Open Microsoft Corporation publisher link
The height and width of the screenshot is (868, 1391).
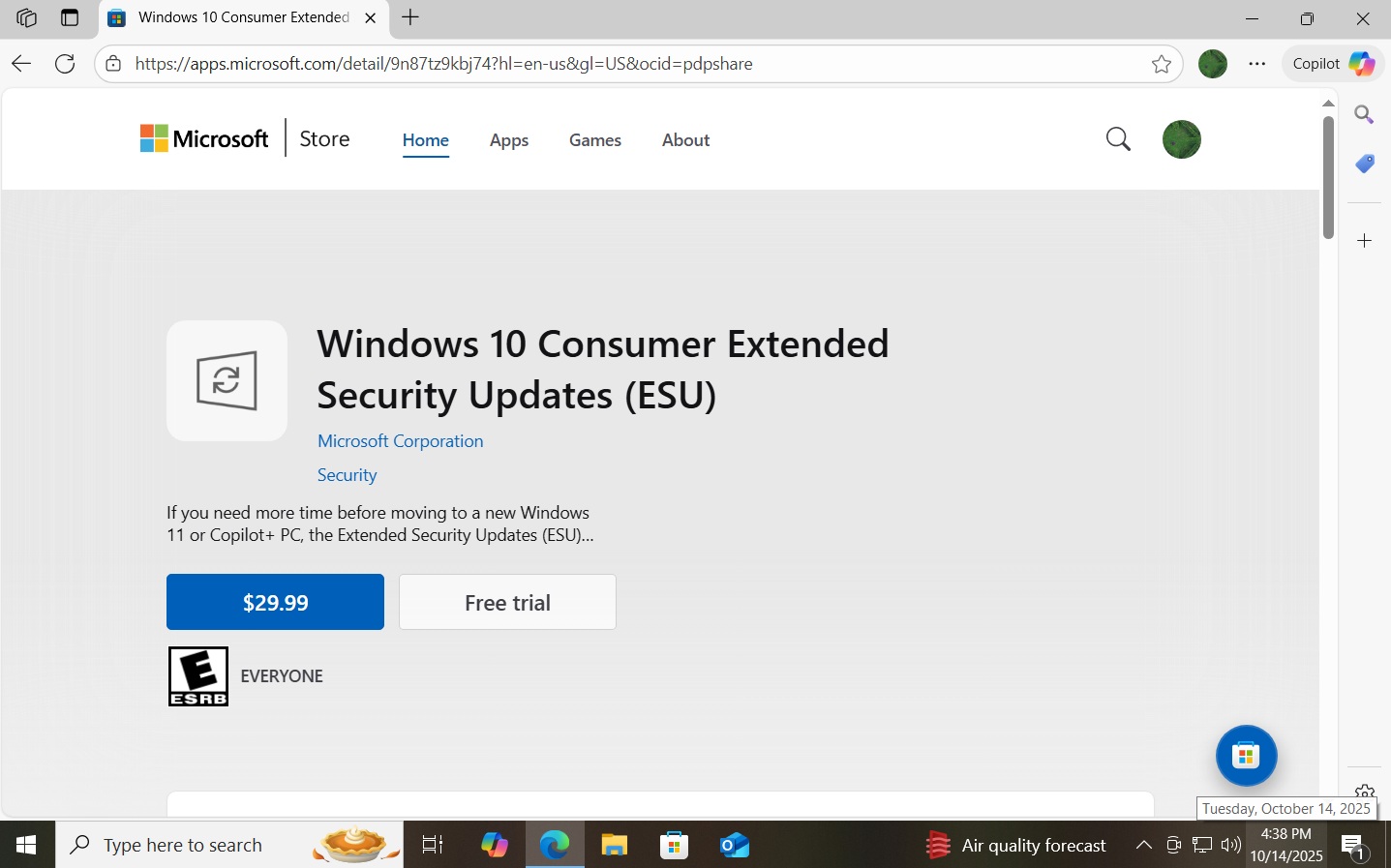401,441
